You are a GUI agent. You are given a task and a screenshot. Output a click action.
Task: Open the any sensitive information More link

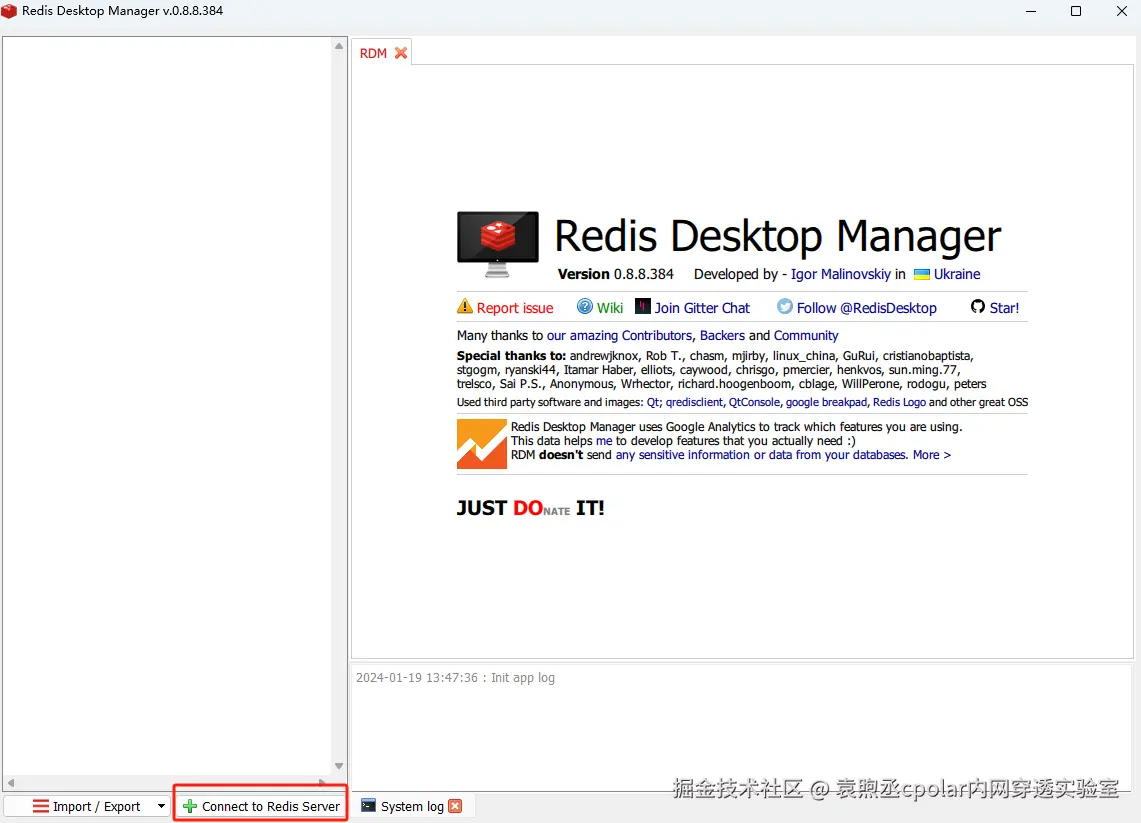coord(783,455)
